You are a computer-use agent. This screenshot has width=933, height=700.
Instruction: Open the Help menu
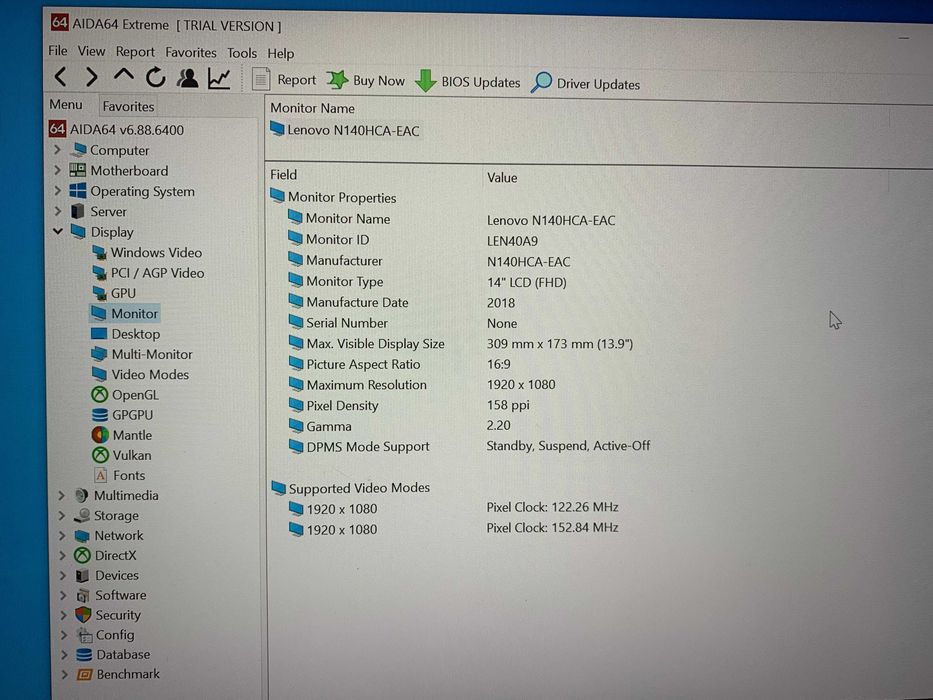coord(280,54)
